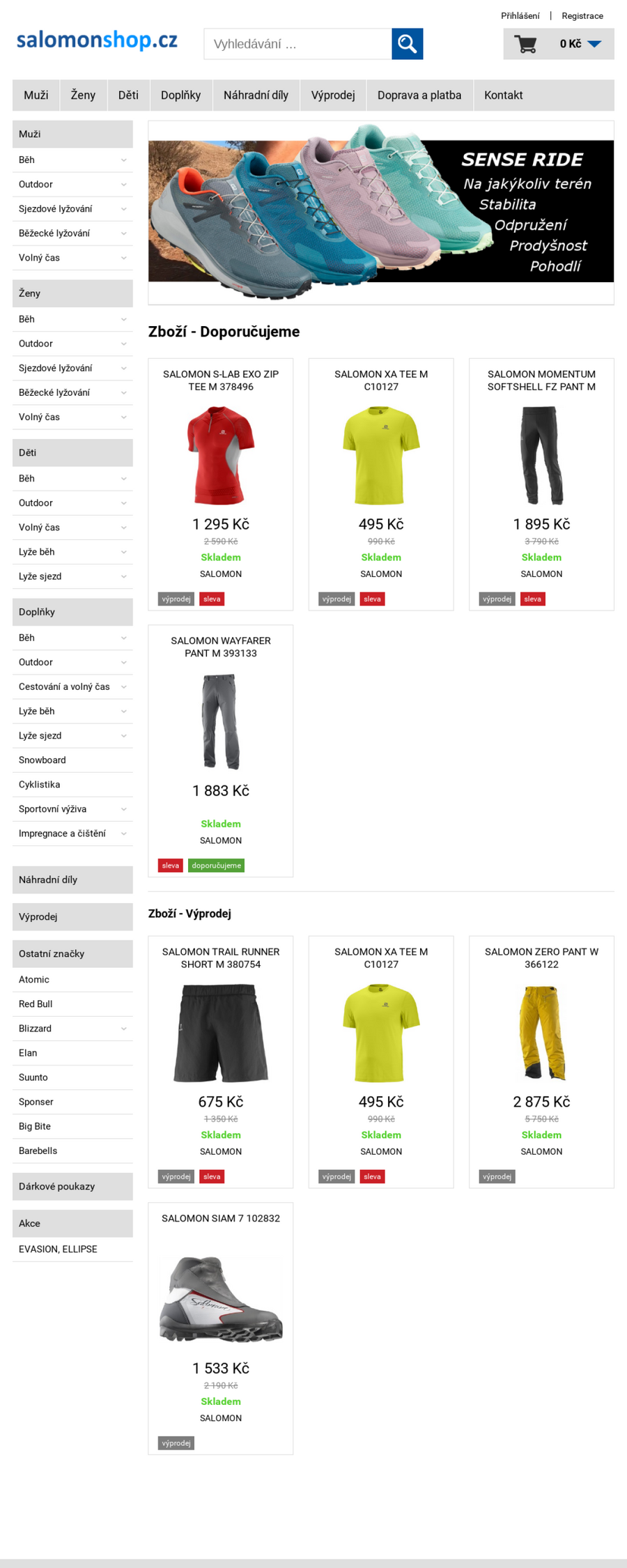Screen dimensions: 627x1568
Task: Open the shopping cart icon
Action: pyautogui.click(x=525, y=44)
